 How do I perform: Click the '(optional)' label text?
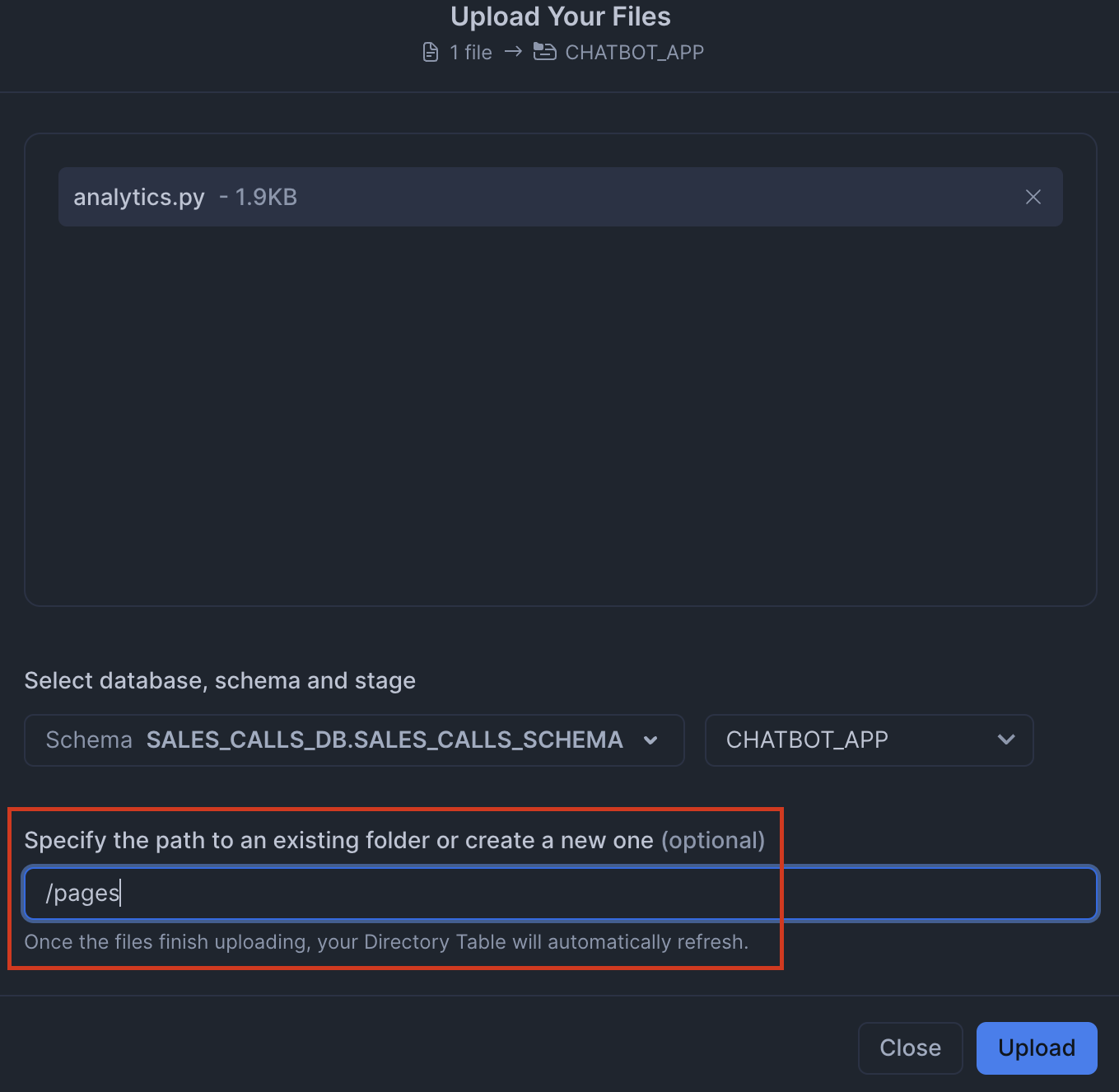[x=713, y=840]
